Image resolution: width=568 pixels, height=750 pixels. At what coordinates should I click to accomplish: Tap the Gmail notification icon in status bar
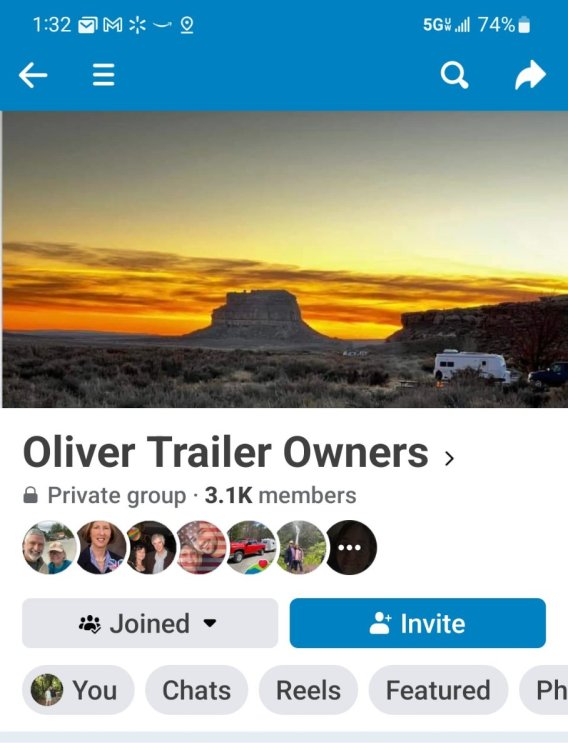[x=112, y=25]
